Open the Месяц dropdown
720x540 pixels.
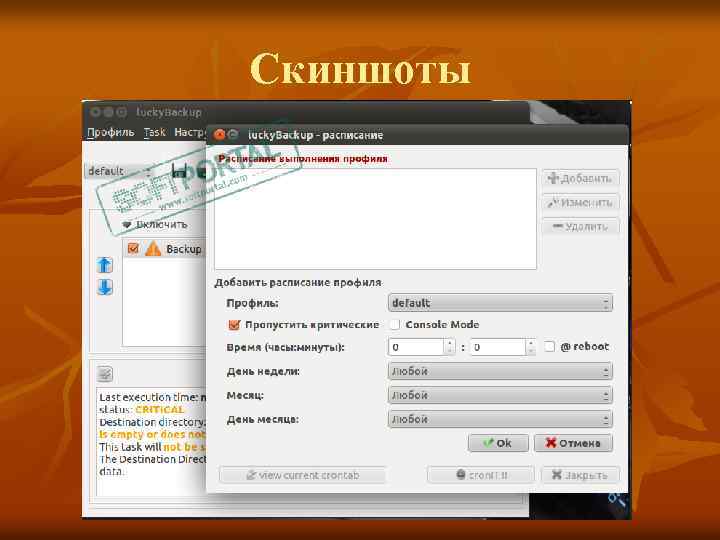coord(500,395)
